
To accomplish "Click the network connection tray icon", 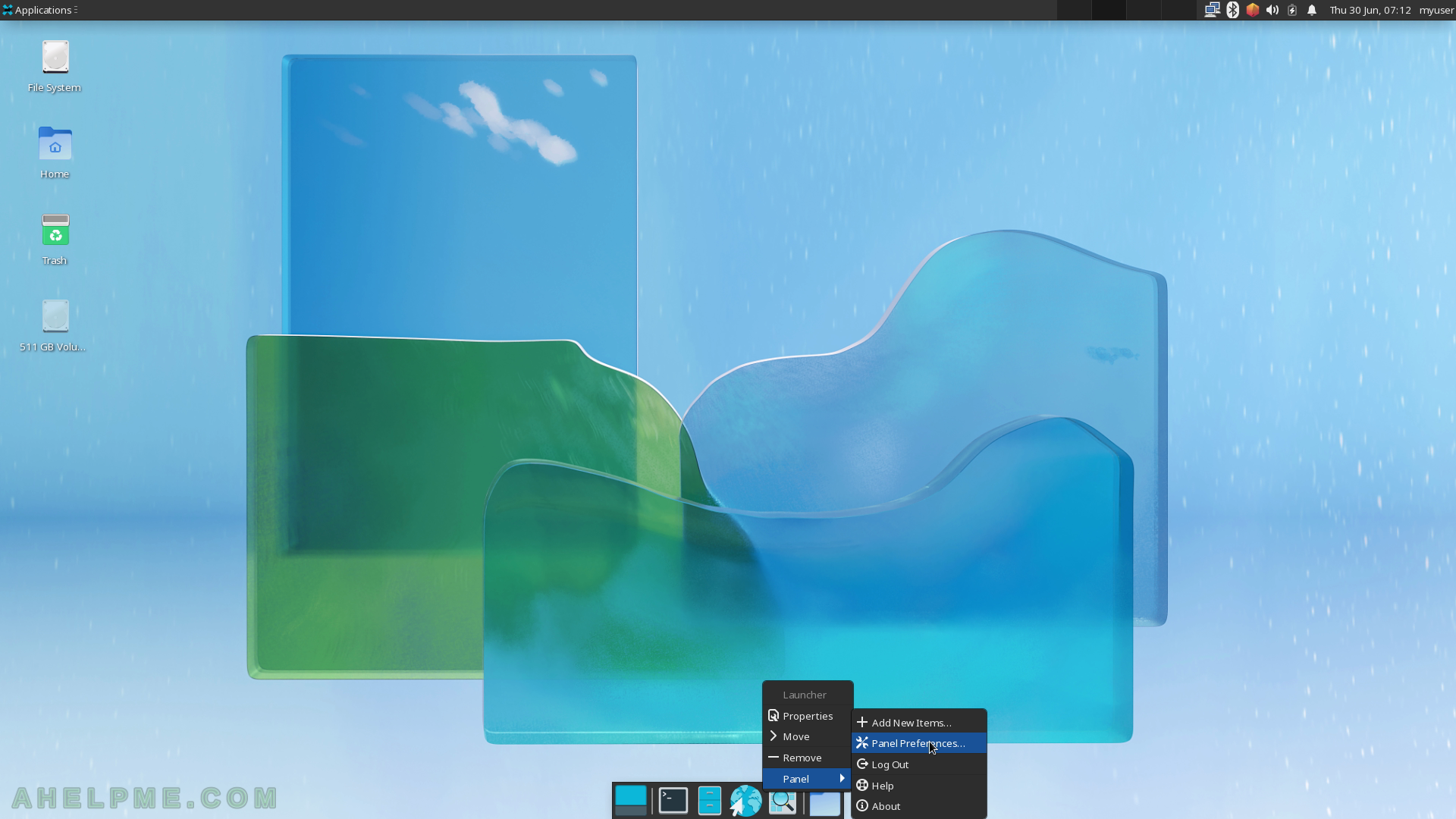I will tap(1212, 10).
